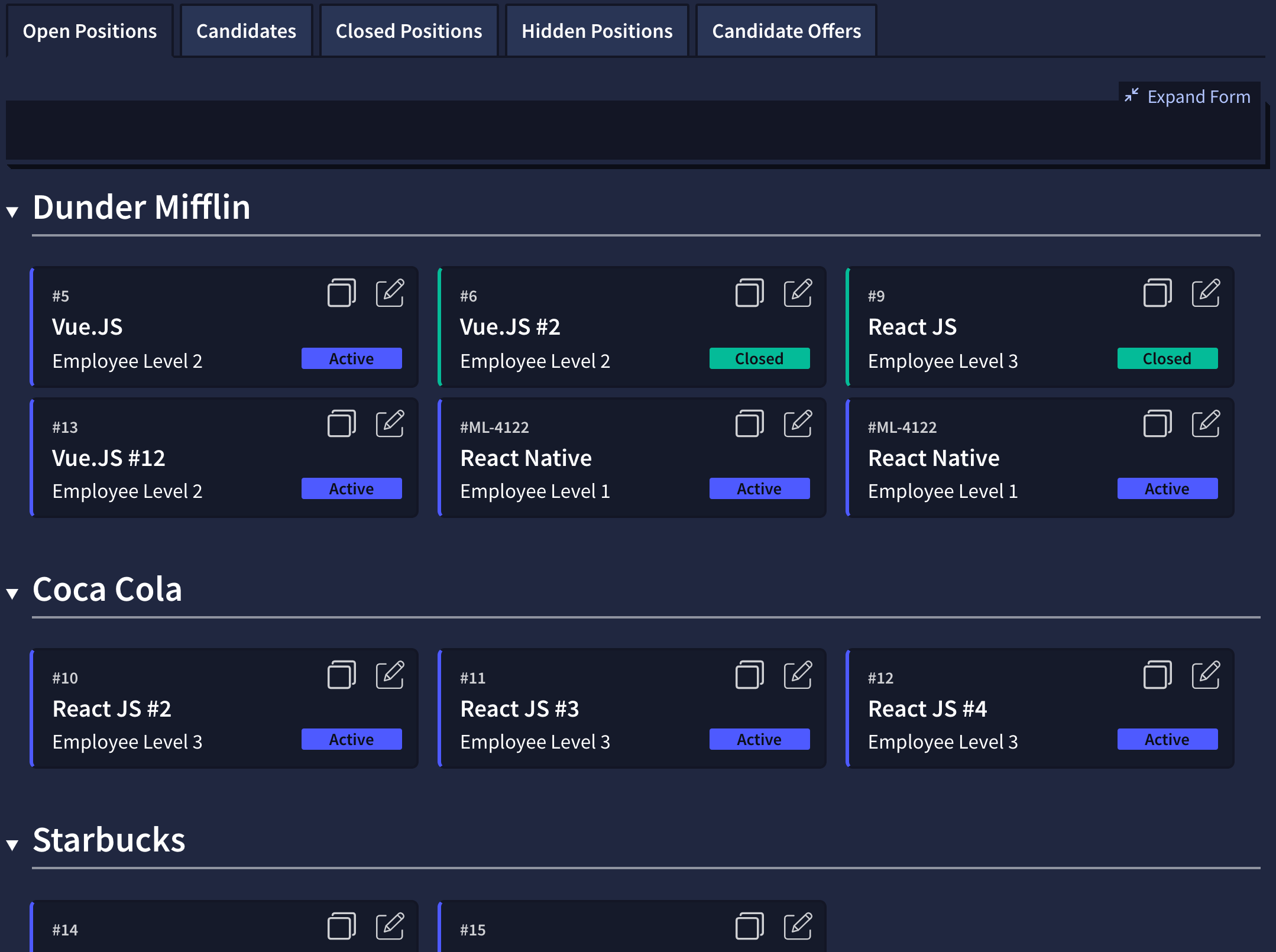Duplicate position #6 Vue.JS #2
Image resolution: width=1276 pixels, height=952 pixels.
tap(750, 293)
